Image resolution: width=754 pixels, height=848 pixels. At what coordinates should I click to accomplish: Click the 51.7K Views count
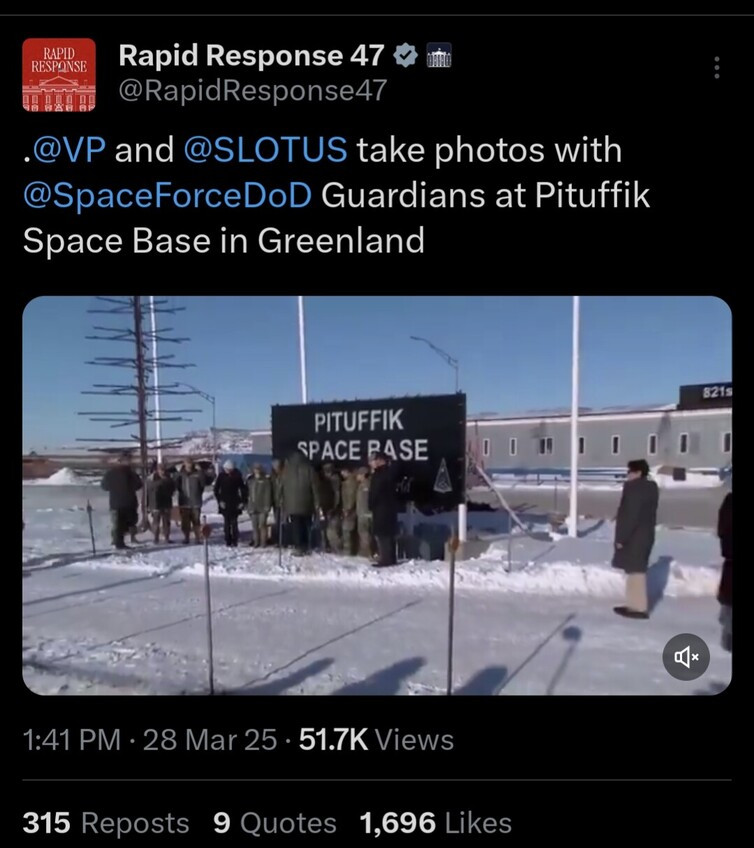tap(376, 739)
